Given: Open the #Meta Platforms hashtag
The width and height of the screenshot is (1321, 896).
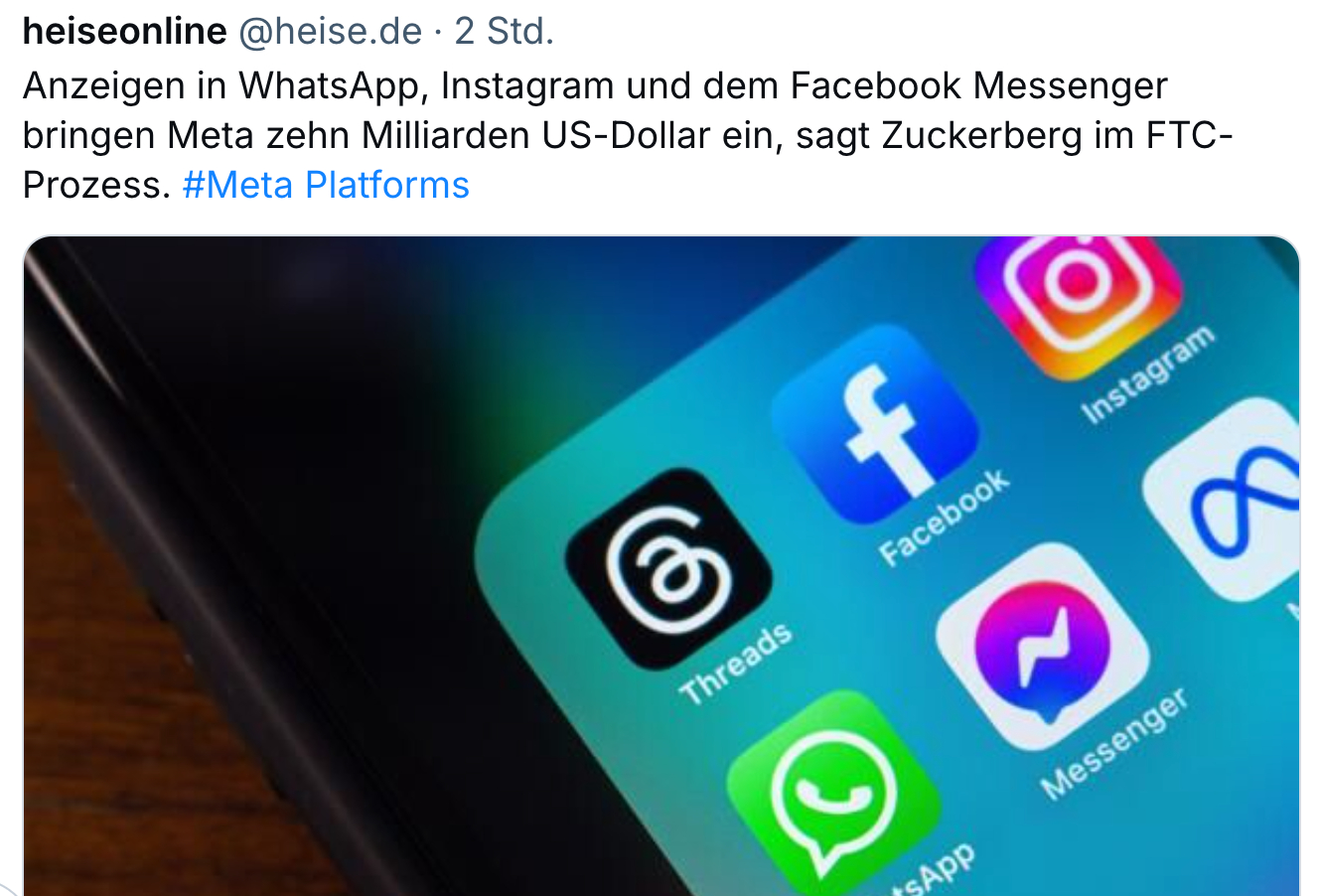Looking at the screenshot, I should 326,185.
